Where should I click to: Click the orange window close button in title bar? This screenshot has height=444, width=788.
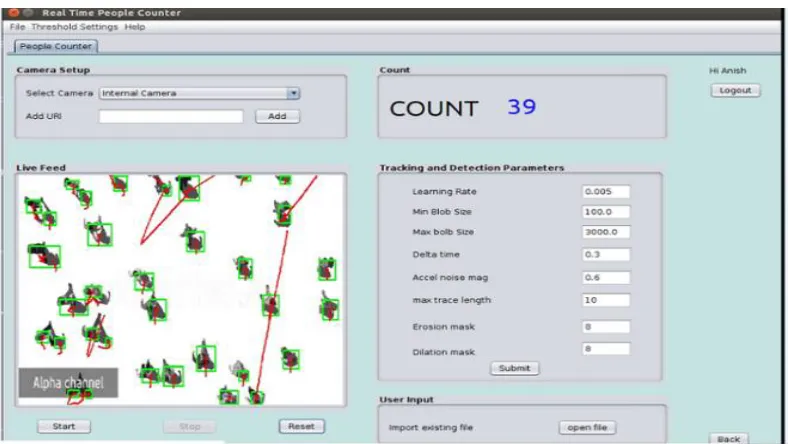[x=14, y=13]
